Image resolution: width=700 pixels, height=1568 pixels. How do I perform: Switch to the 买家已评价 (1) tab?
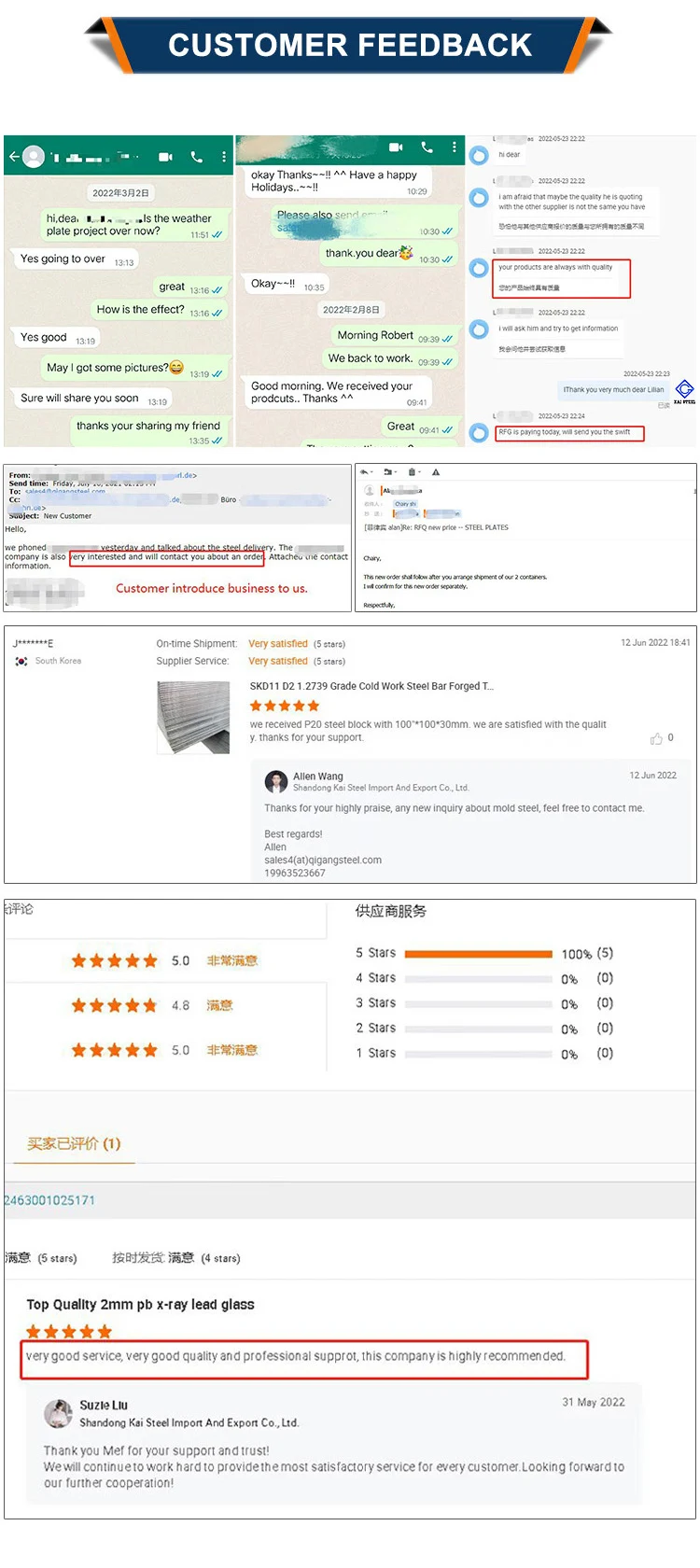(x=74, y=1143)
